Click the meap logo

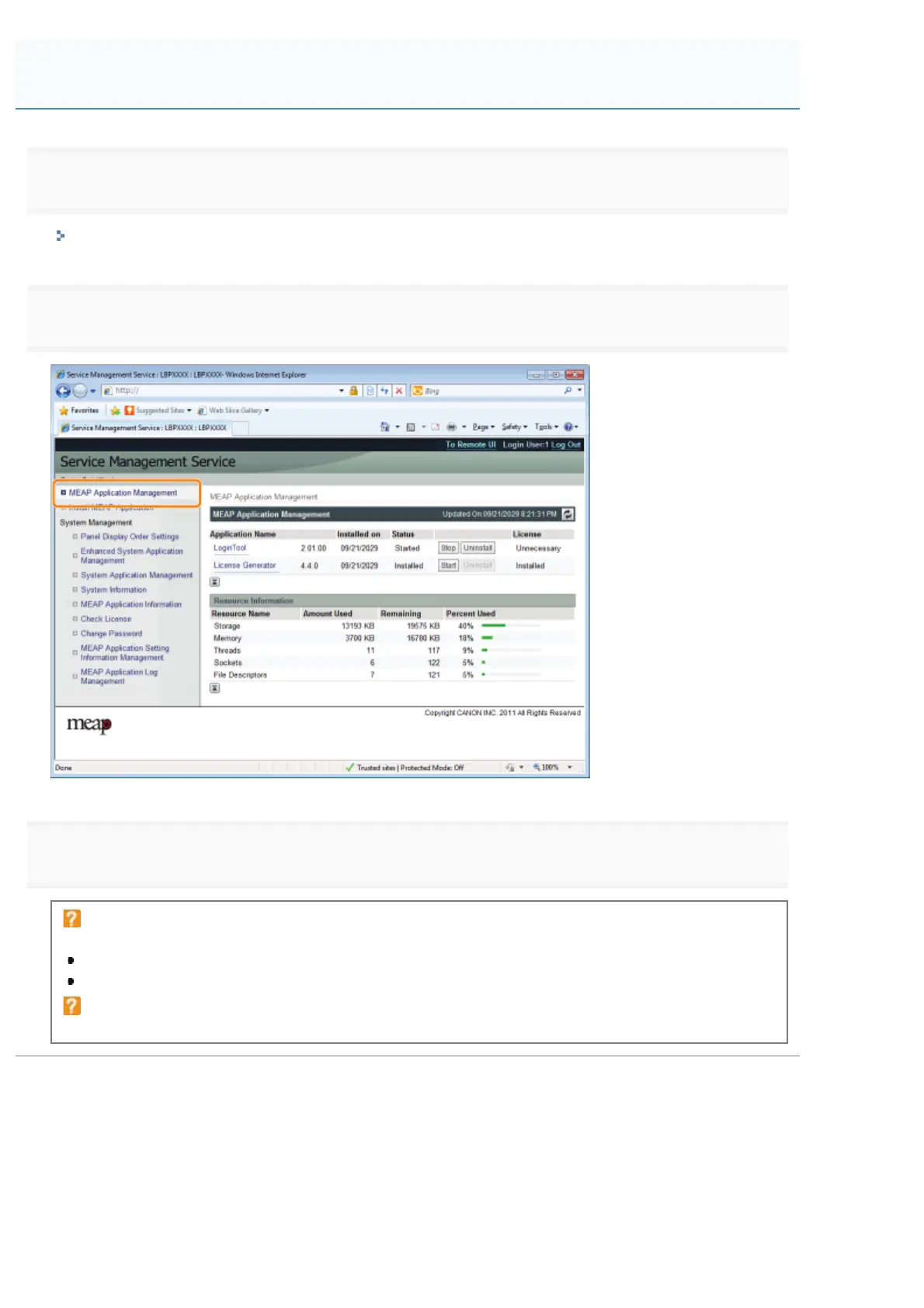coord(89,725)
